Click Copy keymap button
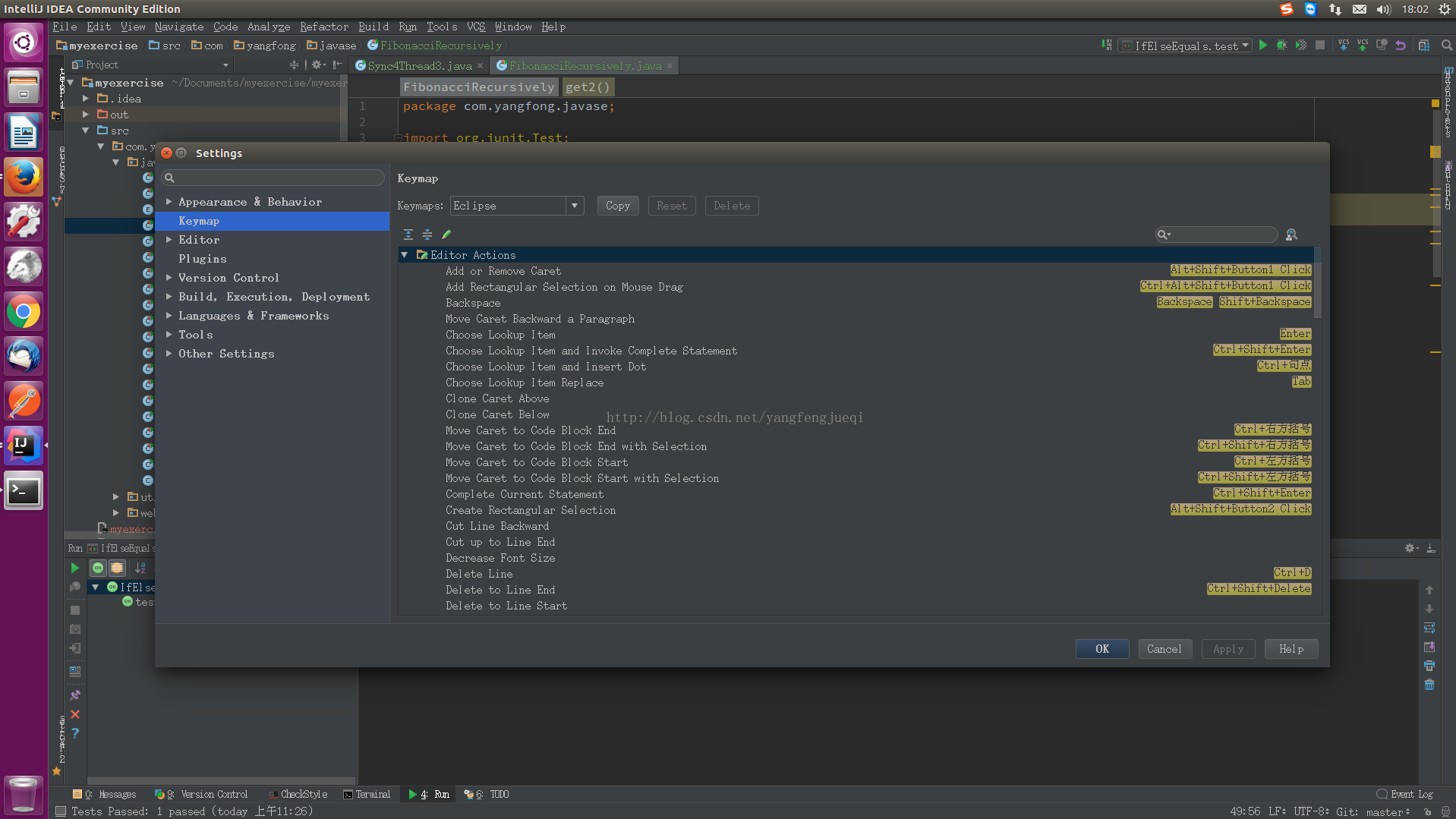 click(x=618, y=206)
